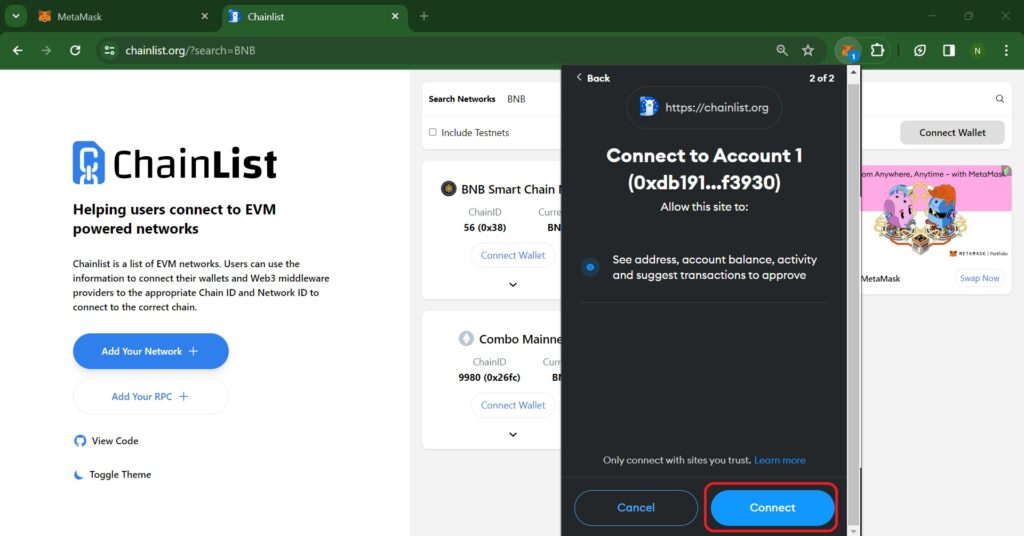Close the MetaMask browser tab
1024x536 pixels.
[204, 16]
